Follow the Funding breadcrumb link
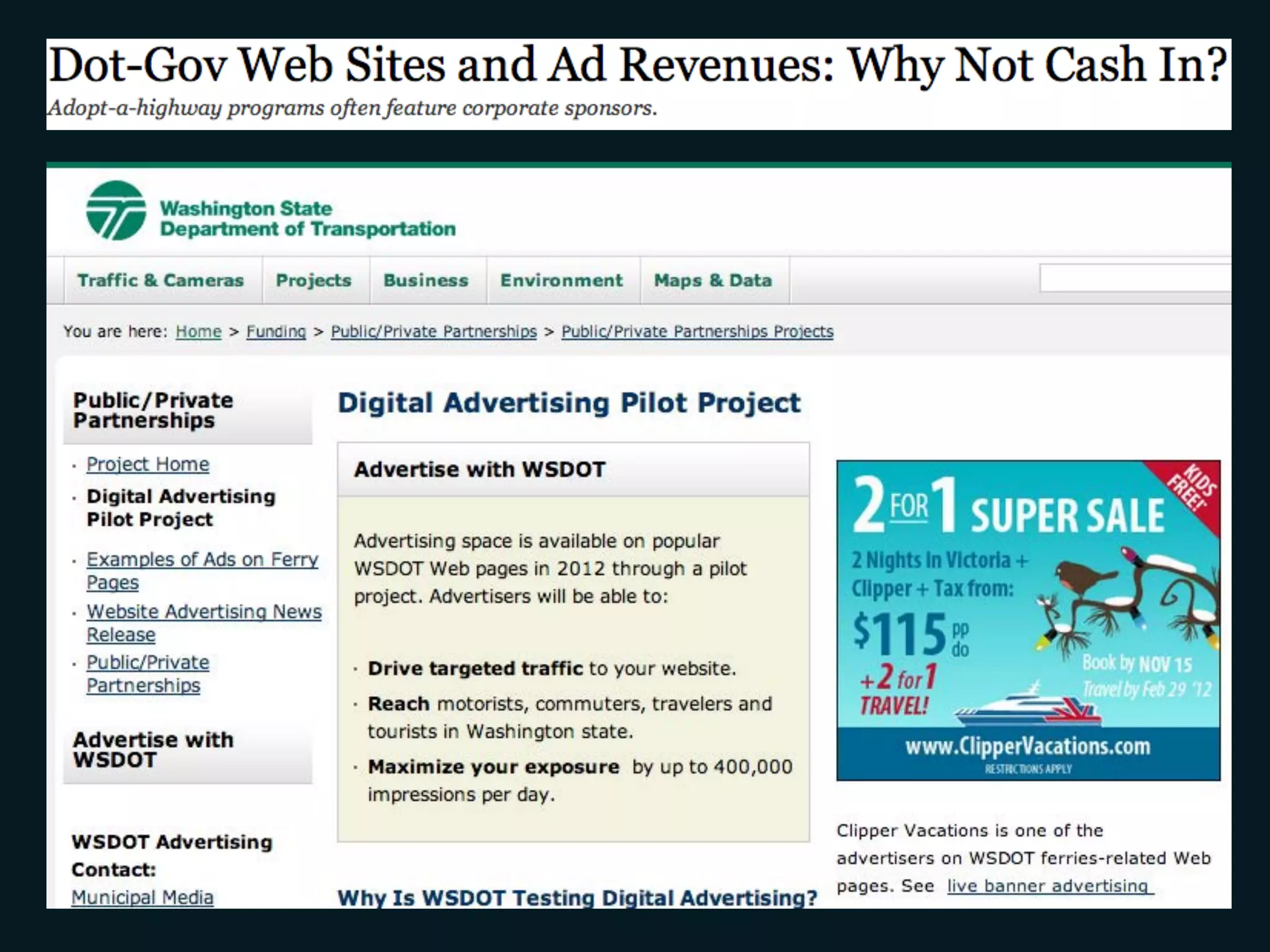1270x952 pixels. click(276, 332)
